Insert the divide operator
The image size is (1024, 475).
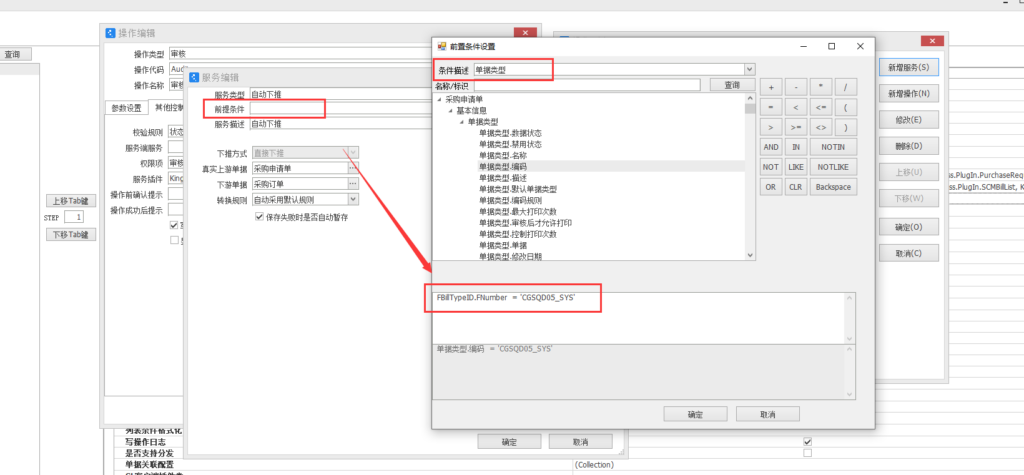846,88
